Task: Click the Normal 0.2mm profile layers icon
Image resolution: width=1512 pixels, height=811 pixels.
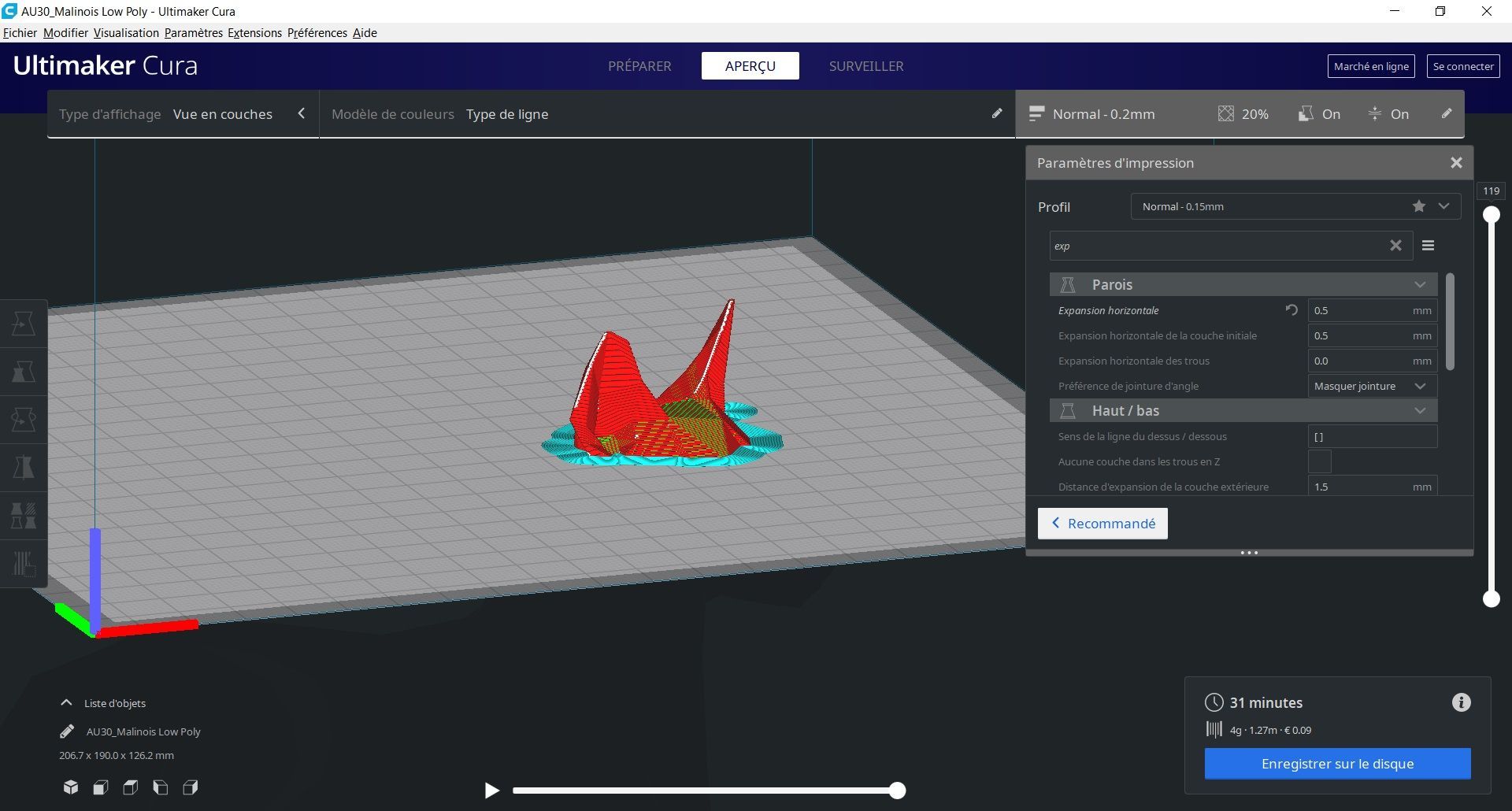Action: click(x=1036, y=113)
